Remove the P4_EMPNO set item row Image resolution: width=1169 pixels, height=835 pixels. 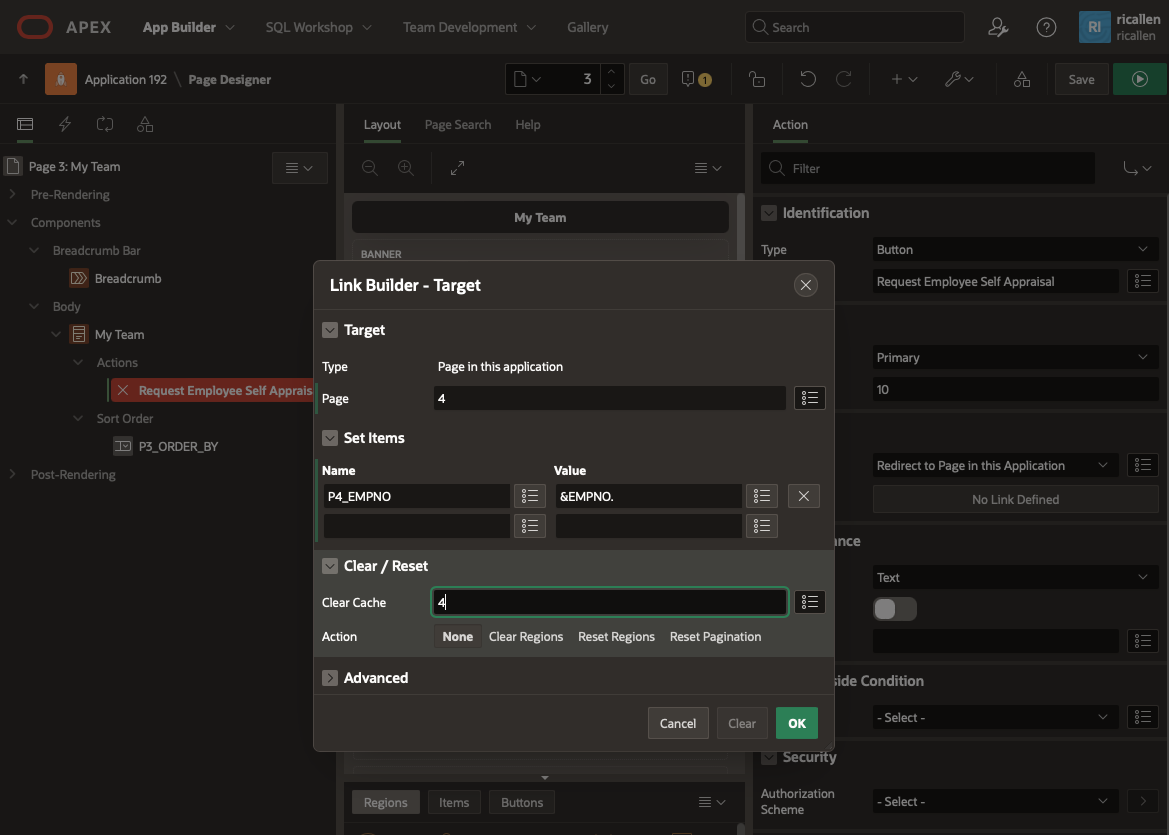pos(803,496)
